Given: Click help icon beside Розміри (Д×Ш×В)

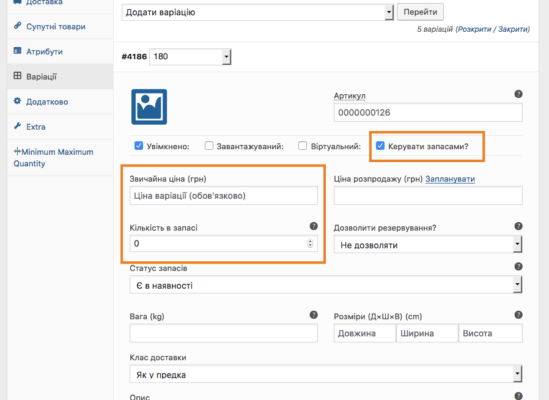Looking at the screenshot, I should 518,315.
